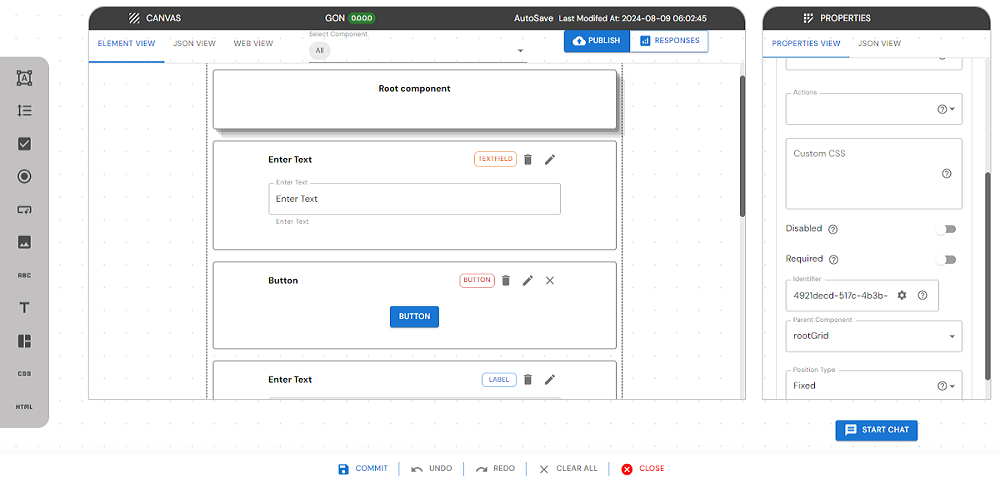This screenshot has width=1000, height=480.
Task: Open the Position Type dropdown
Action: click(x=954, y=386)
